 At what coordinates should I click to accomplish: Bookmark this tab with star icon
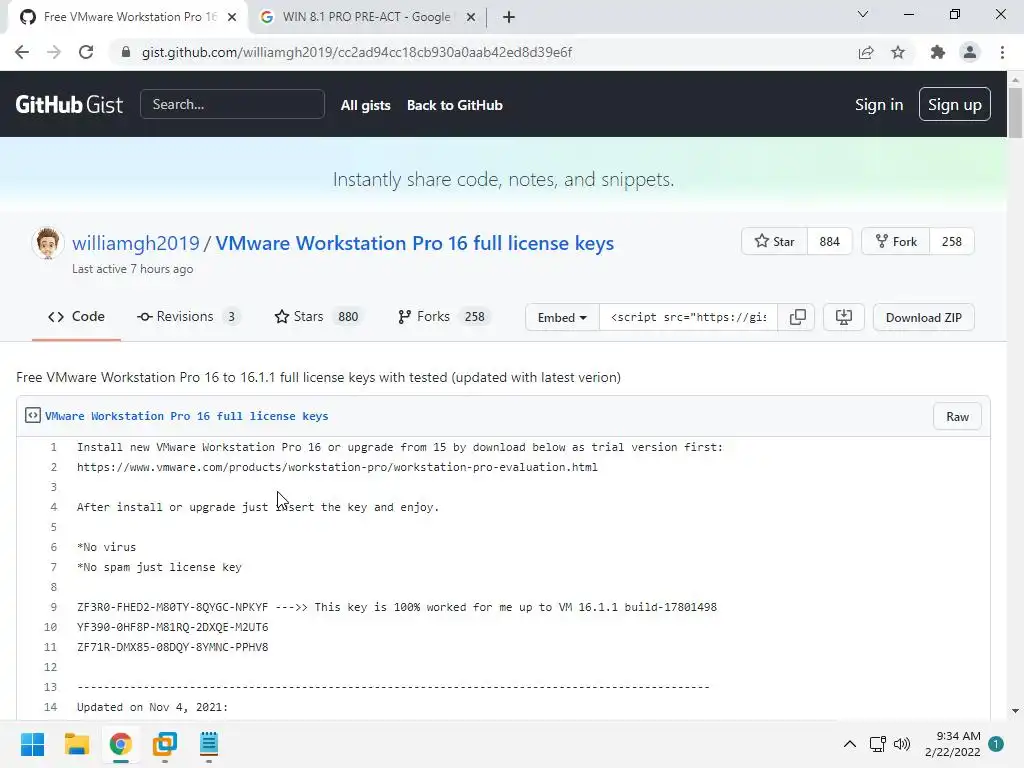click(898, 52)
